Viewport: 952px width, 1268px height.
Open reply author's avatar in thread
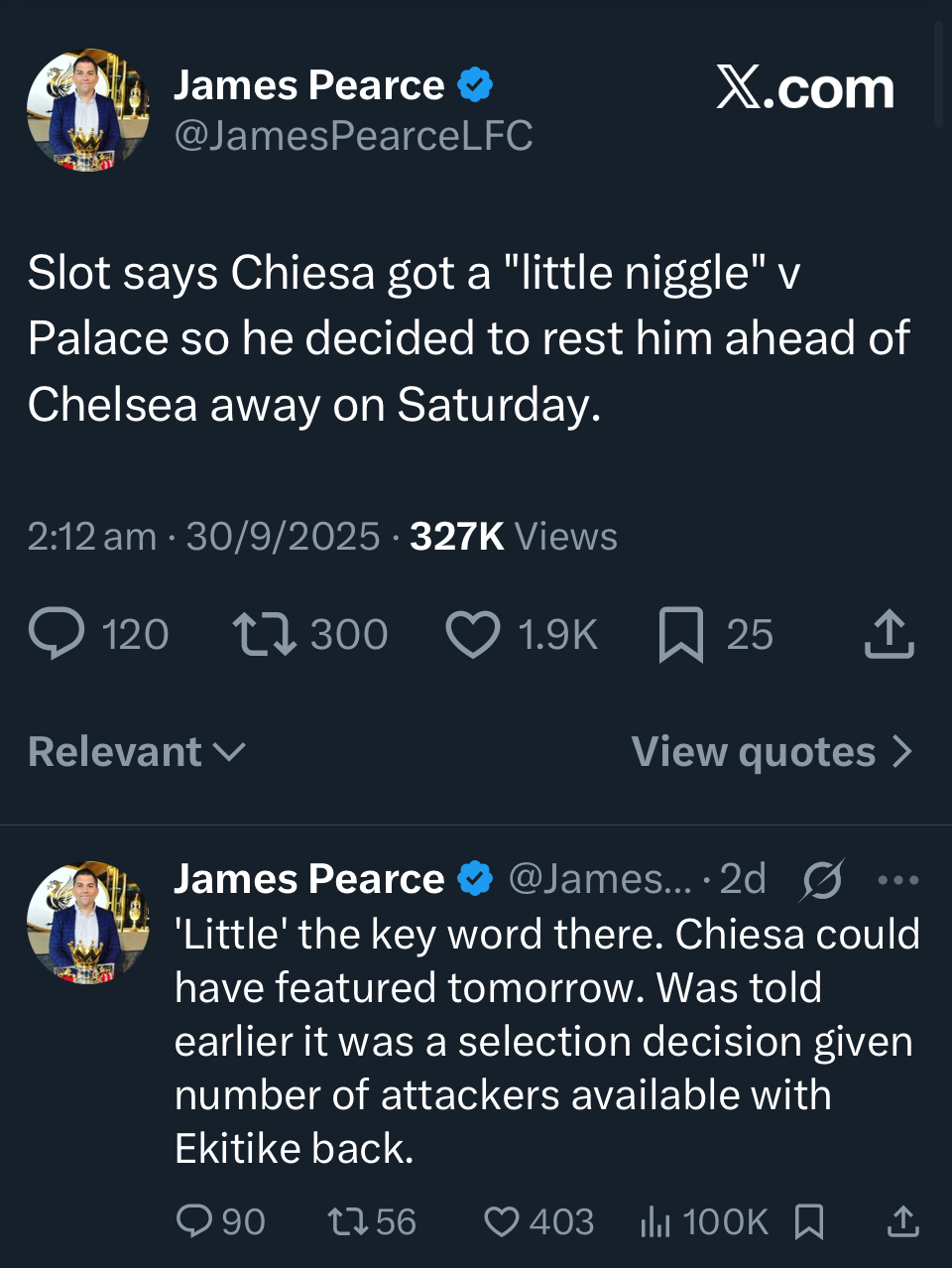88,922
